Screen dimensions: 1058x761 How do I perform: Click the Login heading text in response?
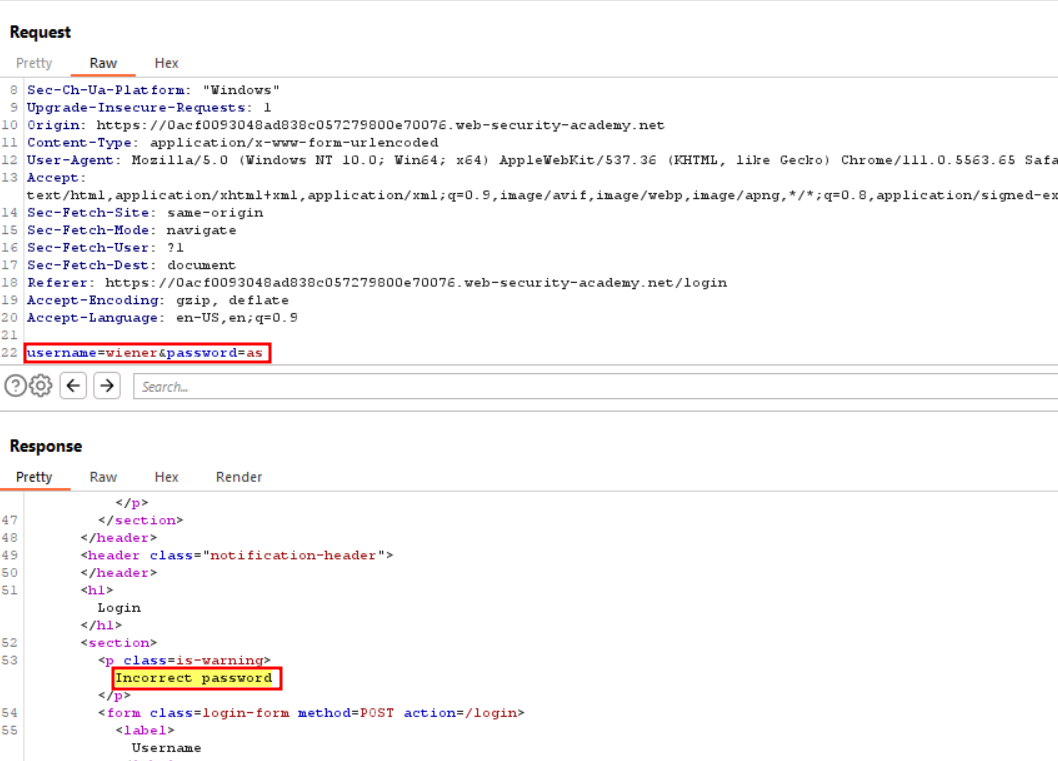tap(119, 608)
